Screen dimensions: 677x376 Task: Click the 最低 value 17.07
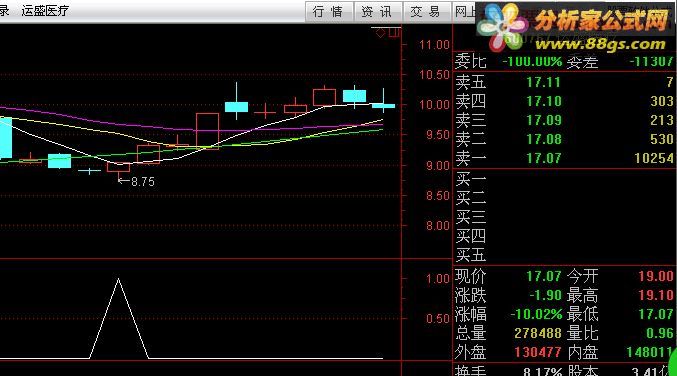[656, 314]
